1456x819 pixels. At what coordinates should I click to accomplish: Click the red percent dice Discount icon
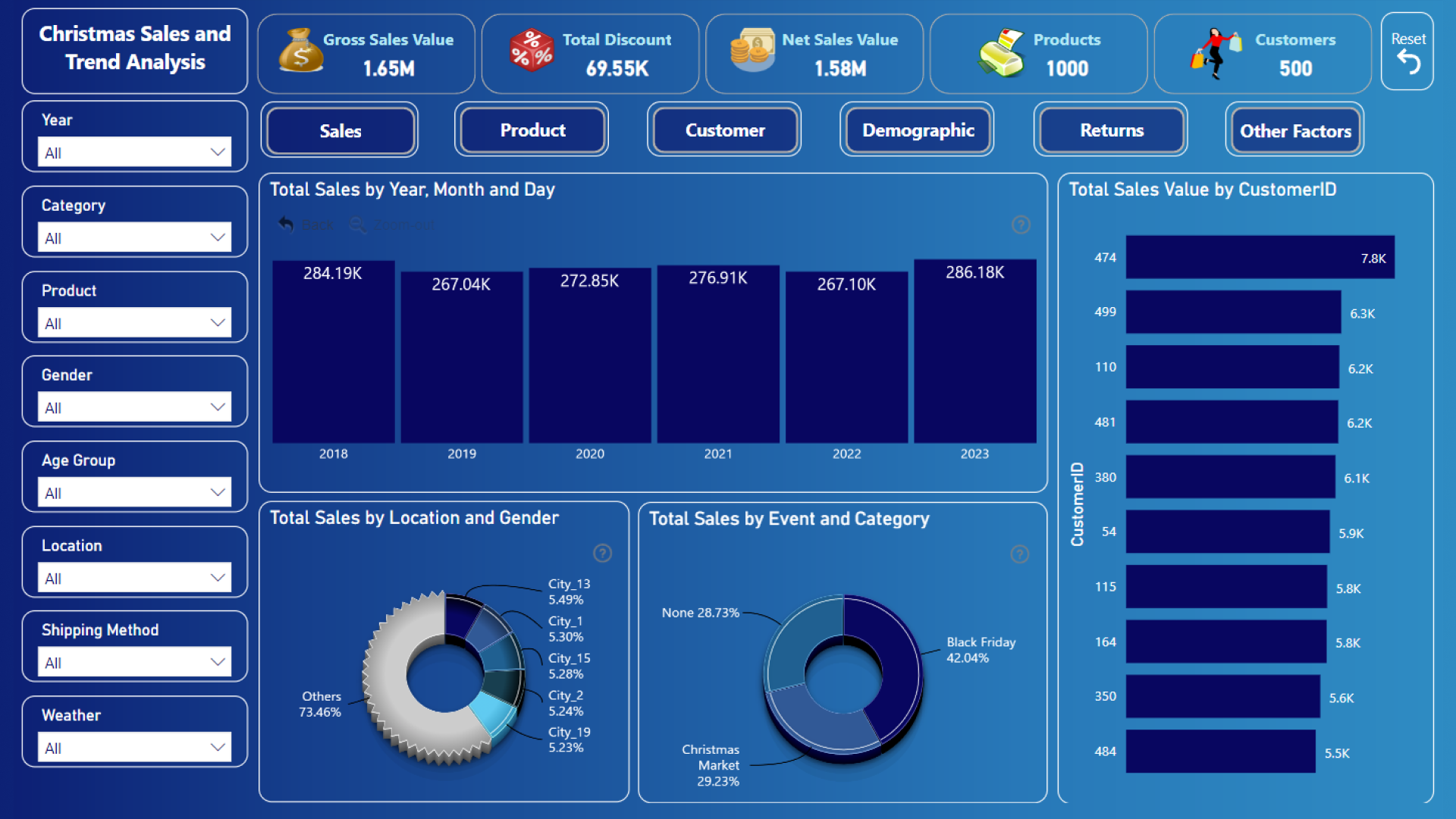coord(532,50)
